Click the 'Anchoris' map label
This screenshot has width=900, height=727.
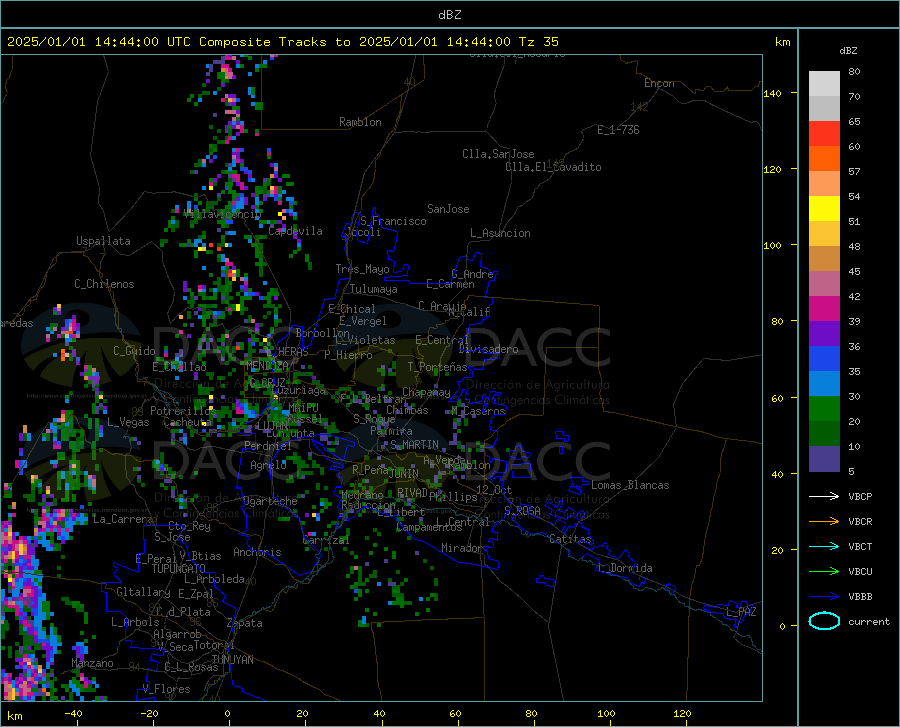pos(257,552)
